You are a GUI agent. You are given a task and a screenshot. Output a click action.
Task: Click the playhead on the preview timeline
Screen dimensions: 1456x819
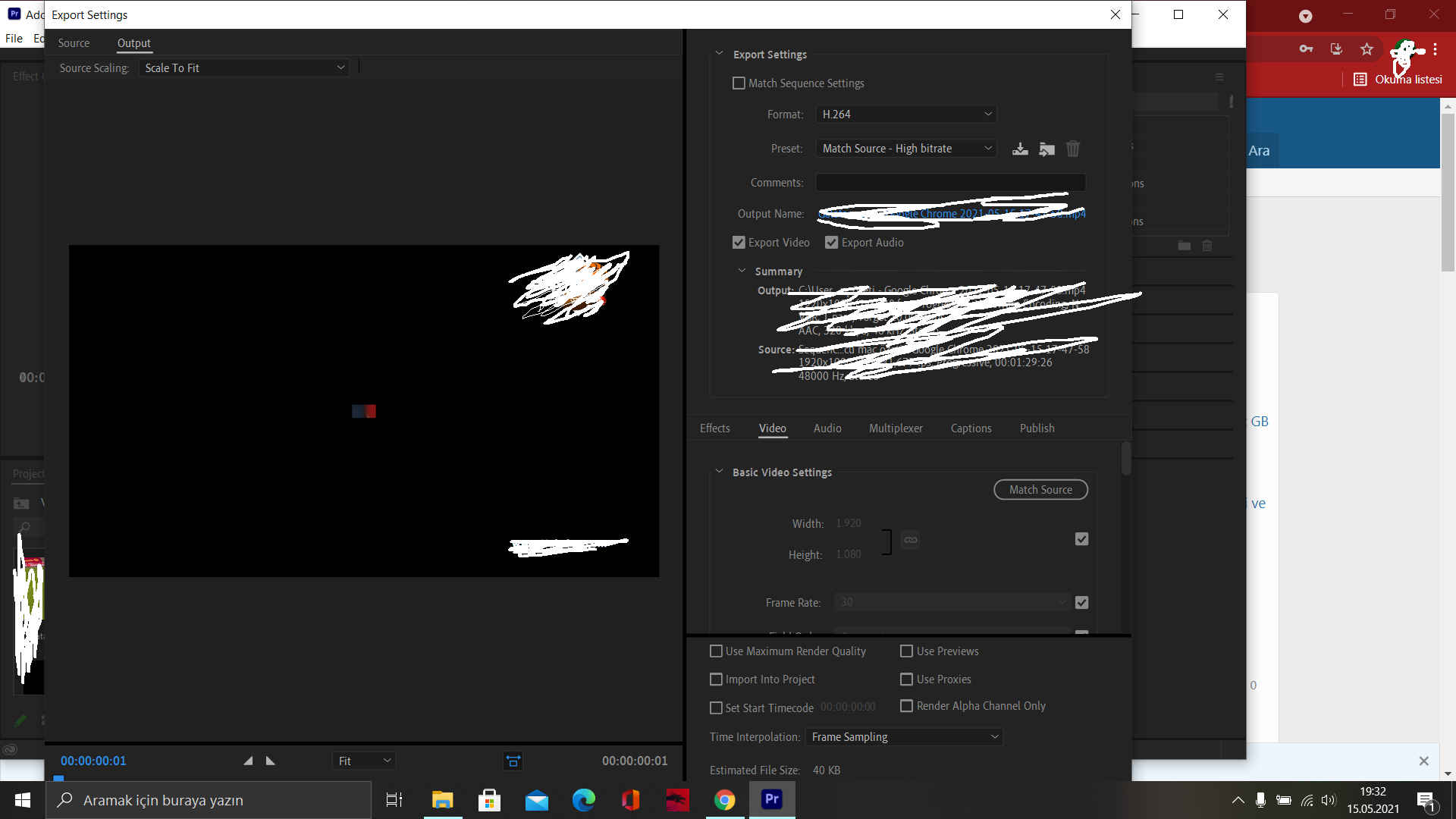(x=58, y=778)
